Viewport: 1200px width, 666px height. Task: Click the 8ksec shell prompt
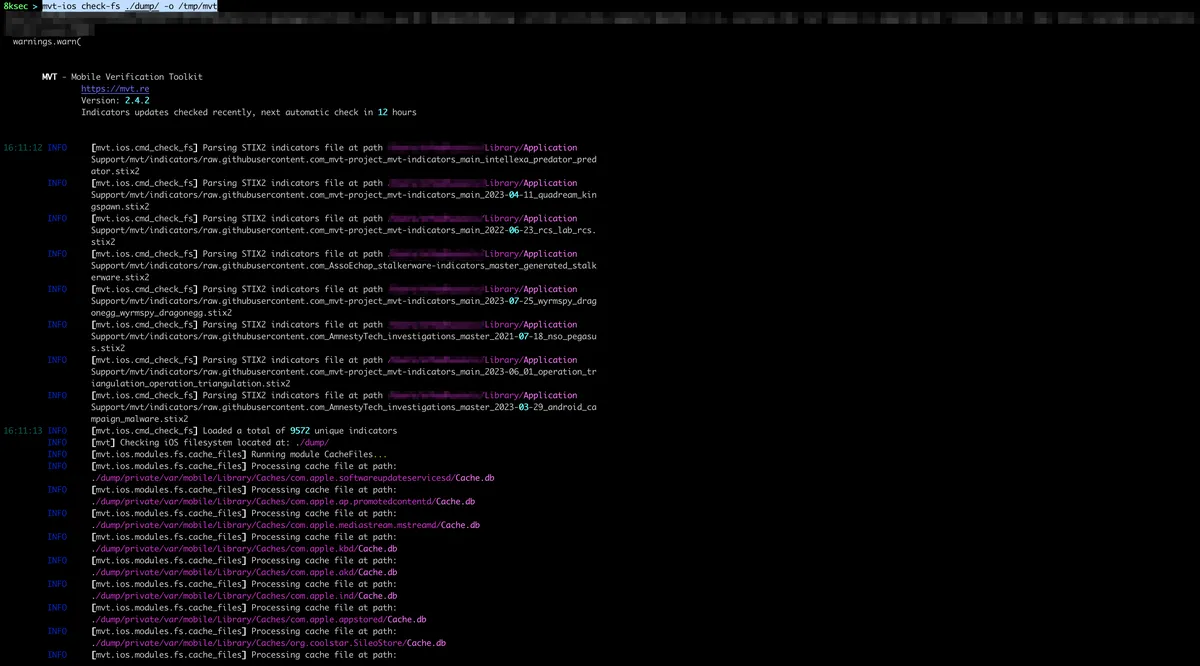(16, 6)
